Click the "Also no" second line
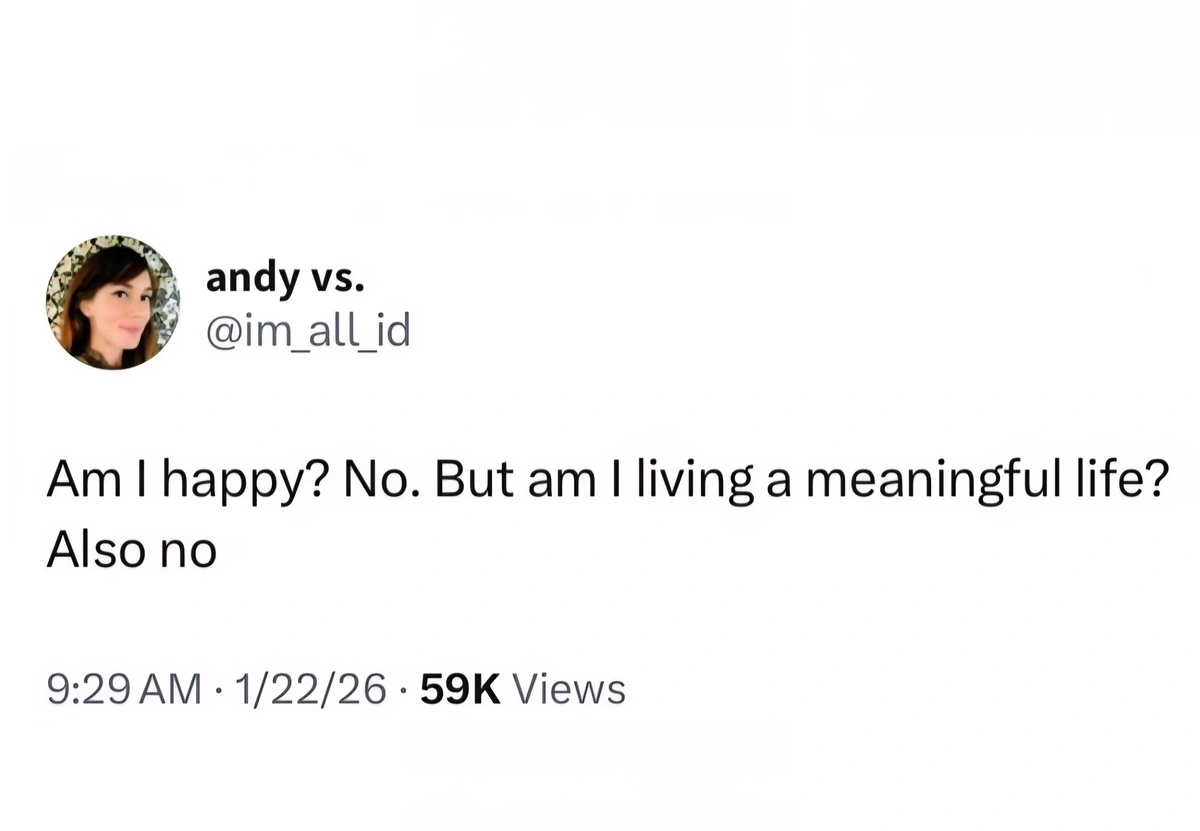1200x831 pixels. click(x=131, y=549)
